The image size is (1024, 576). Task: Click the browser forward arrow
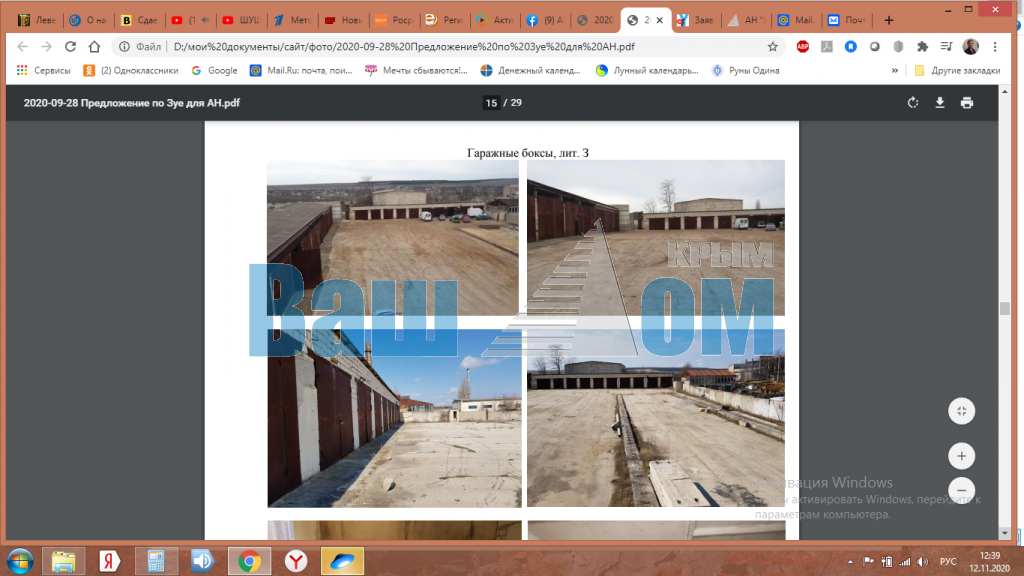pyautogui.click(x=46, y=46)
